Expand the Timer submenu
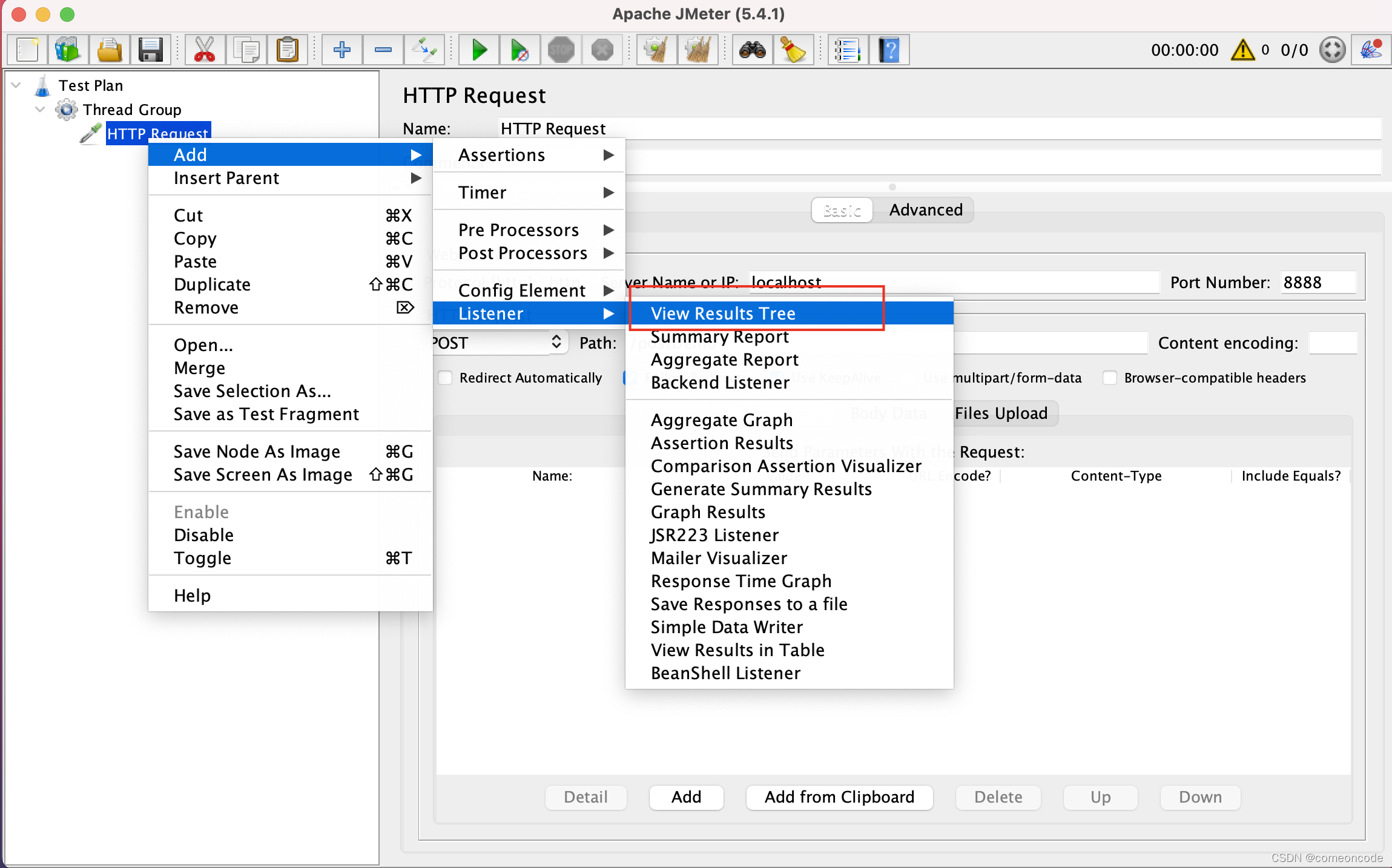This screenshot has height=868, width=1392. 528,192
